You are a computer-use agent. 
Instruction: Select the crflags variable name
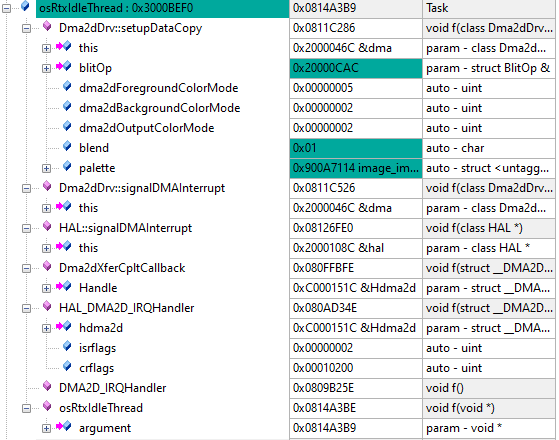[x=96, y=368]
